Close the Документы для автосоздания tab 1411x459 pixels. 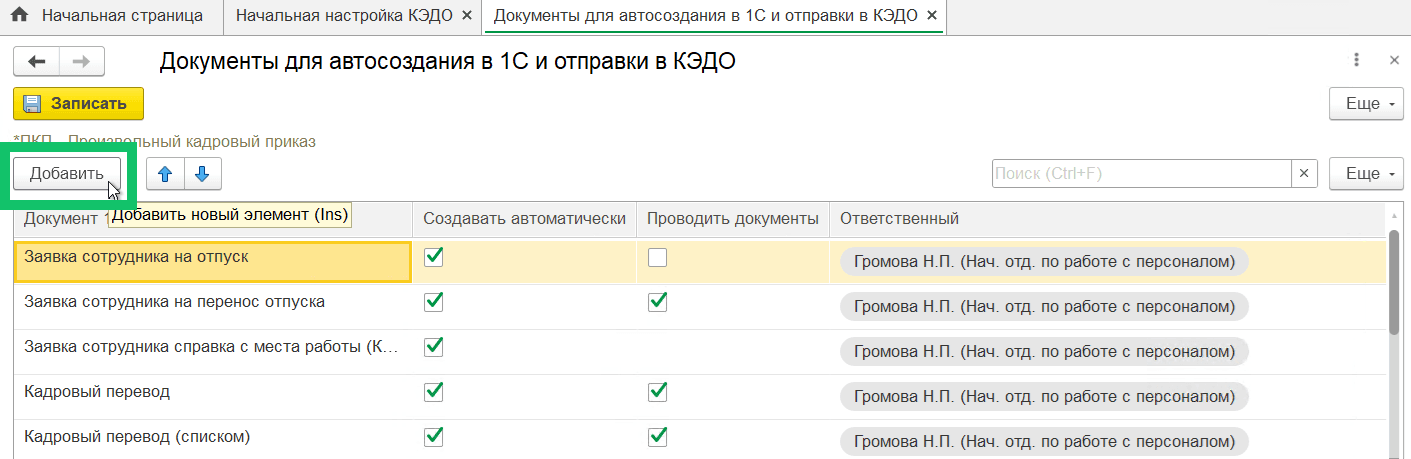tap(932, 16)
